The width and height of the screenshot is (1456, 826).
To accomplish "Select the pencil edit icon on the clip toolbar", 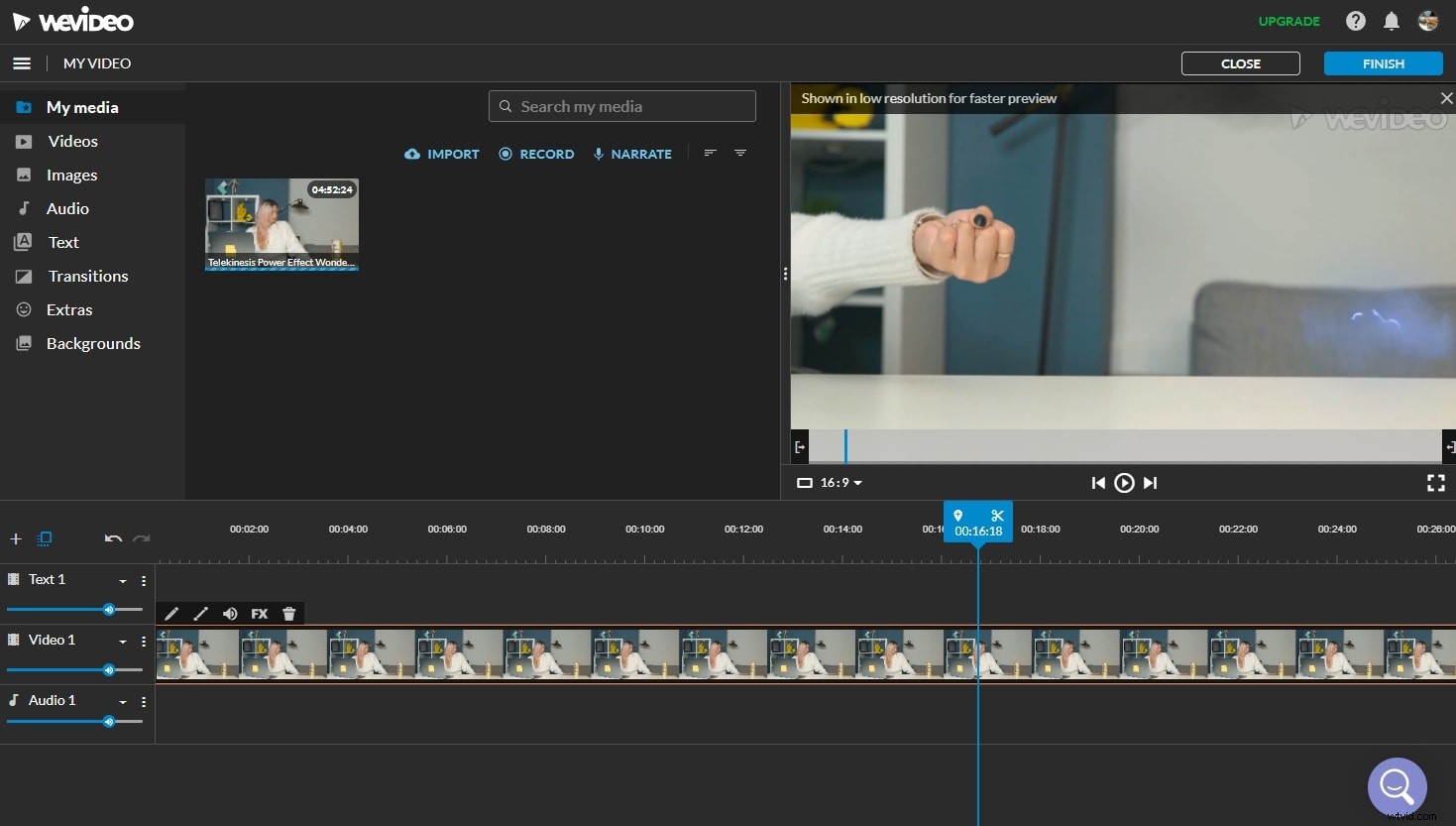I will tap(170, 614).
